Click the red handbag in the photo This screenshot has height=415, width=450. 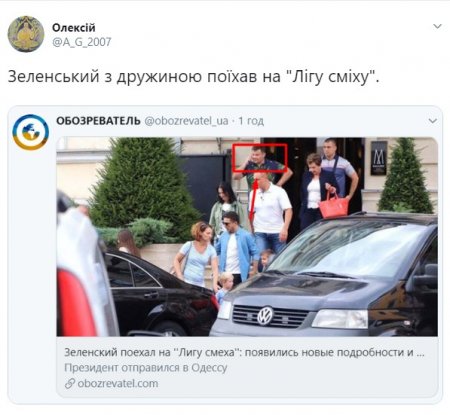pos(334,206)
